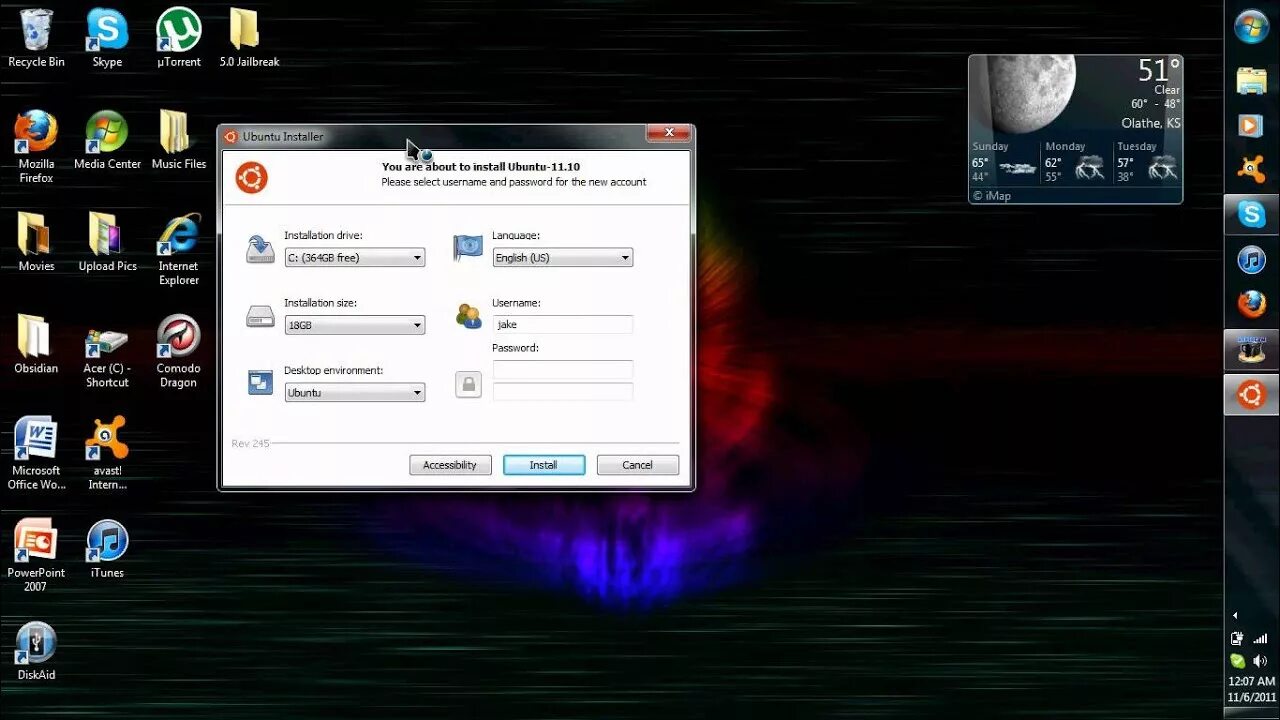The image size is (1280, 720).
Task: Select the Mozilla Firefox desktop shortcut
Action: 36,147
